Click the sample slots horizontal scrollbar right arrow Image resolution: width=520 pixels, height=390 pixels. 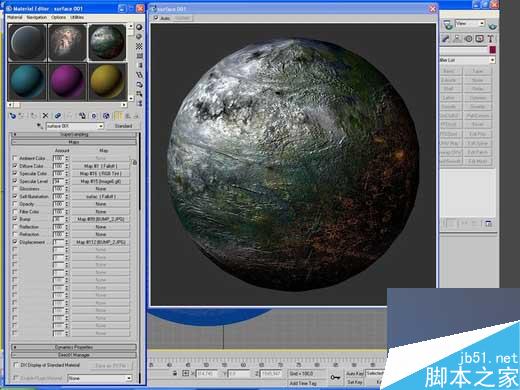click(124, 105)
